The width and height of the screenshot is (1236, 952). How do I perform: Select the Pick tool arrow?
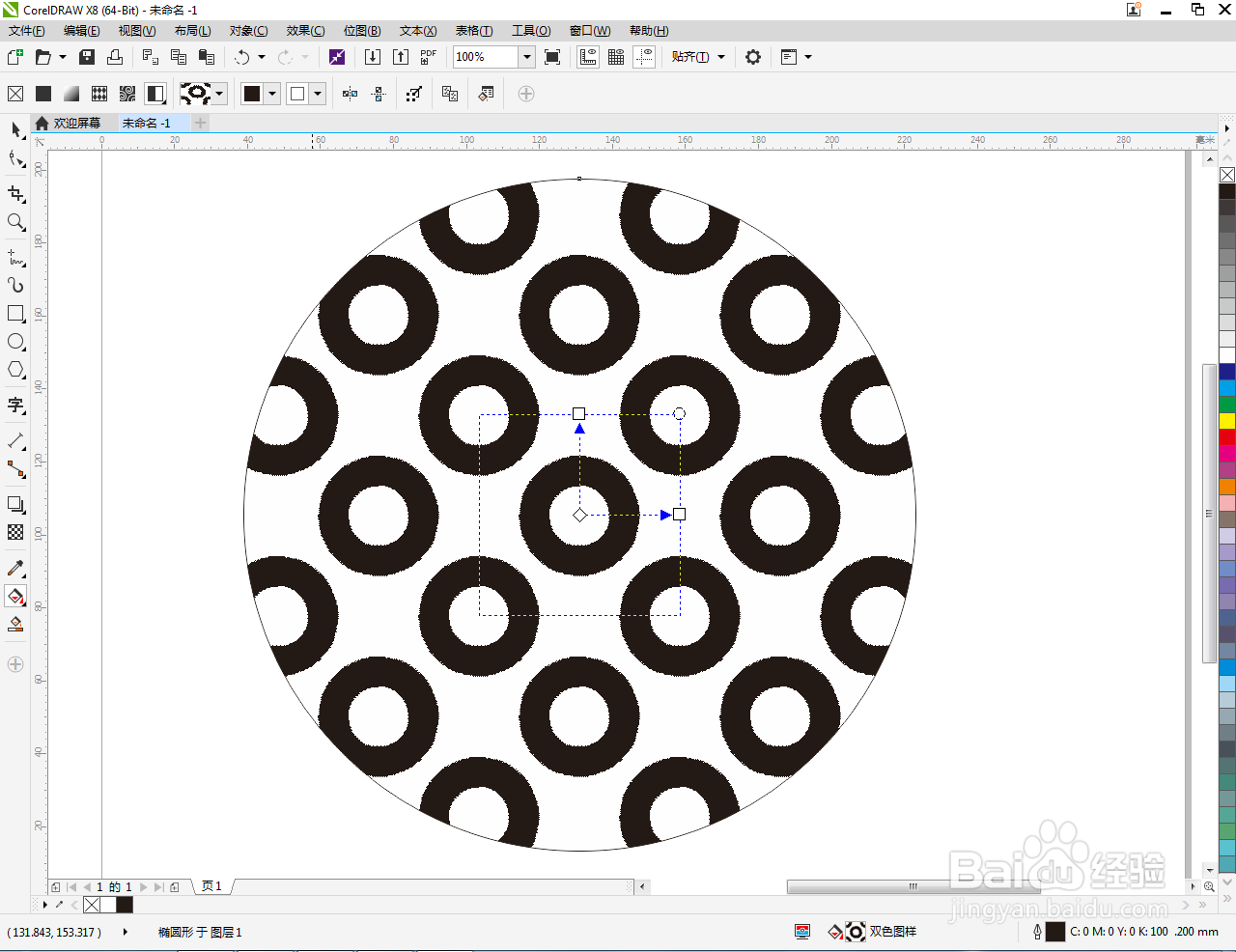coord(15,129)
